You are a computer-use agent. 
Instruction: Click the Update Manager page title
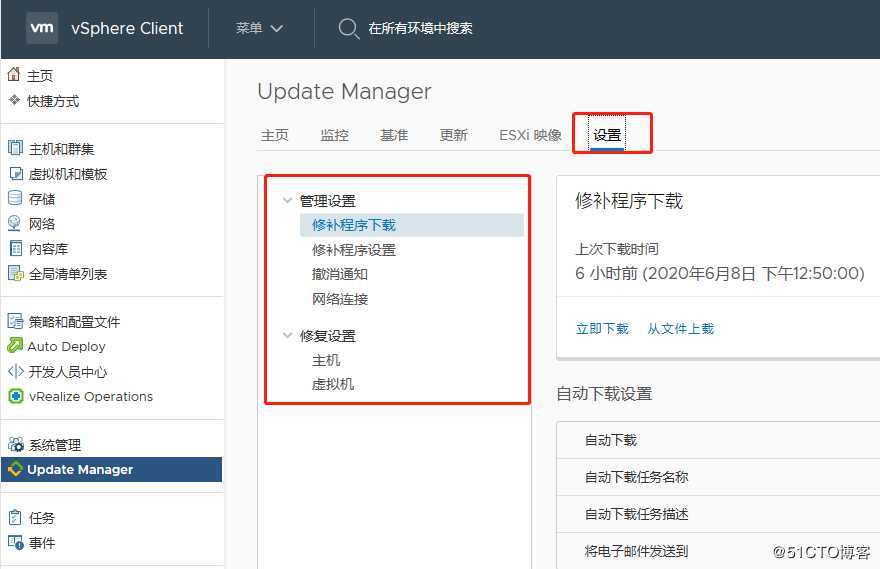pyautogui.click(x=344, y=91)
